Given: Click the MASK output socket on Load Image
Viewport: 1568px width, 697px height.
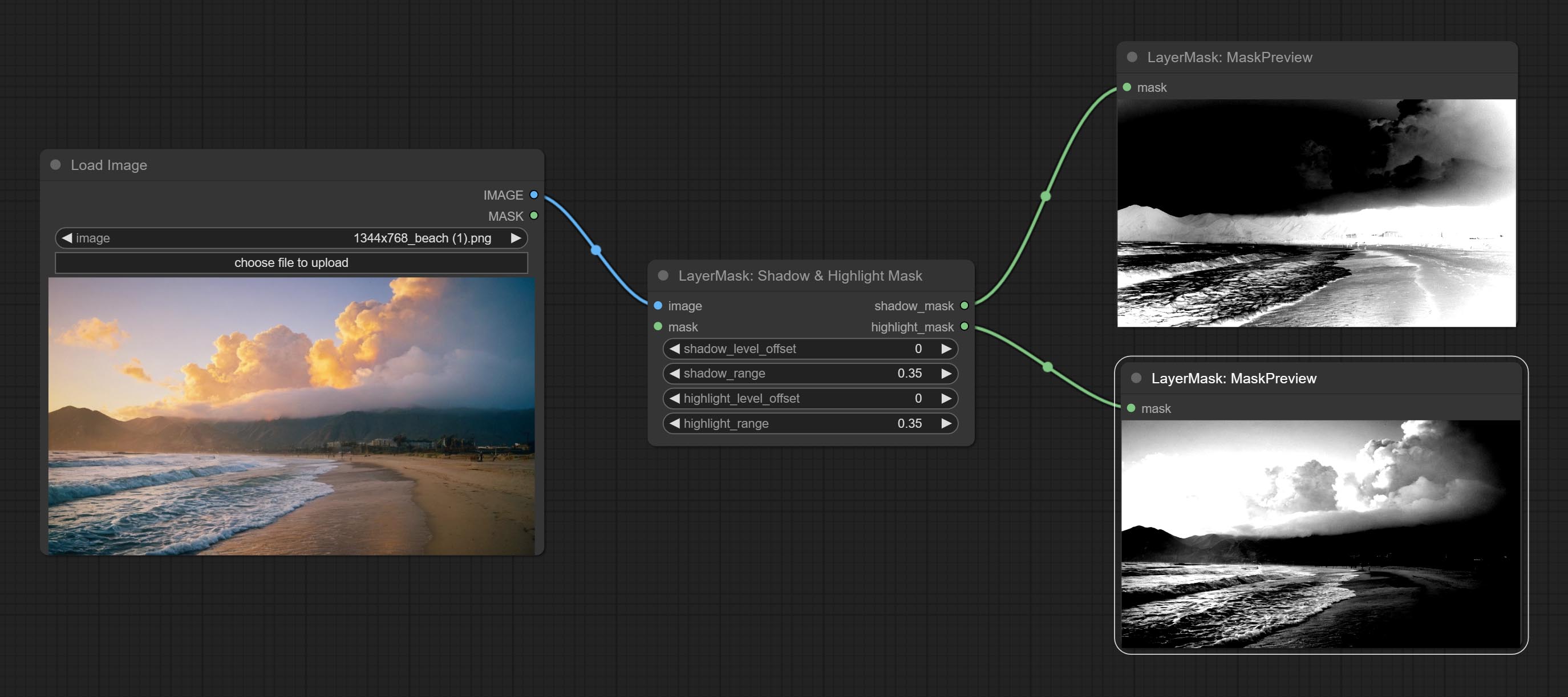Looking at the screenshot, I should [x=534, y=216].
